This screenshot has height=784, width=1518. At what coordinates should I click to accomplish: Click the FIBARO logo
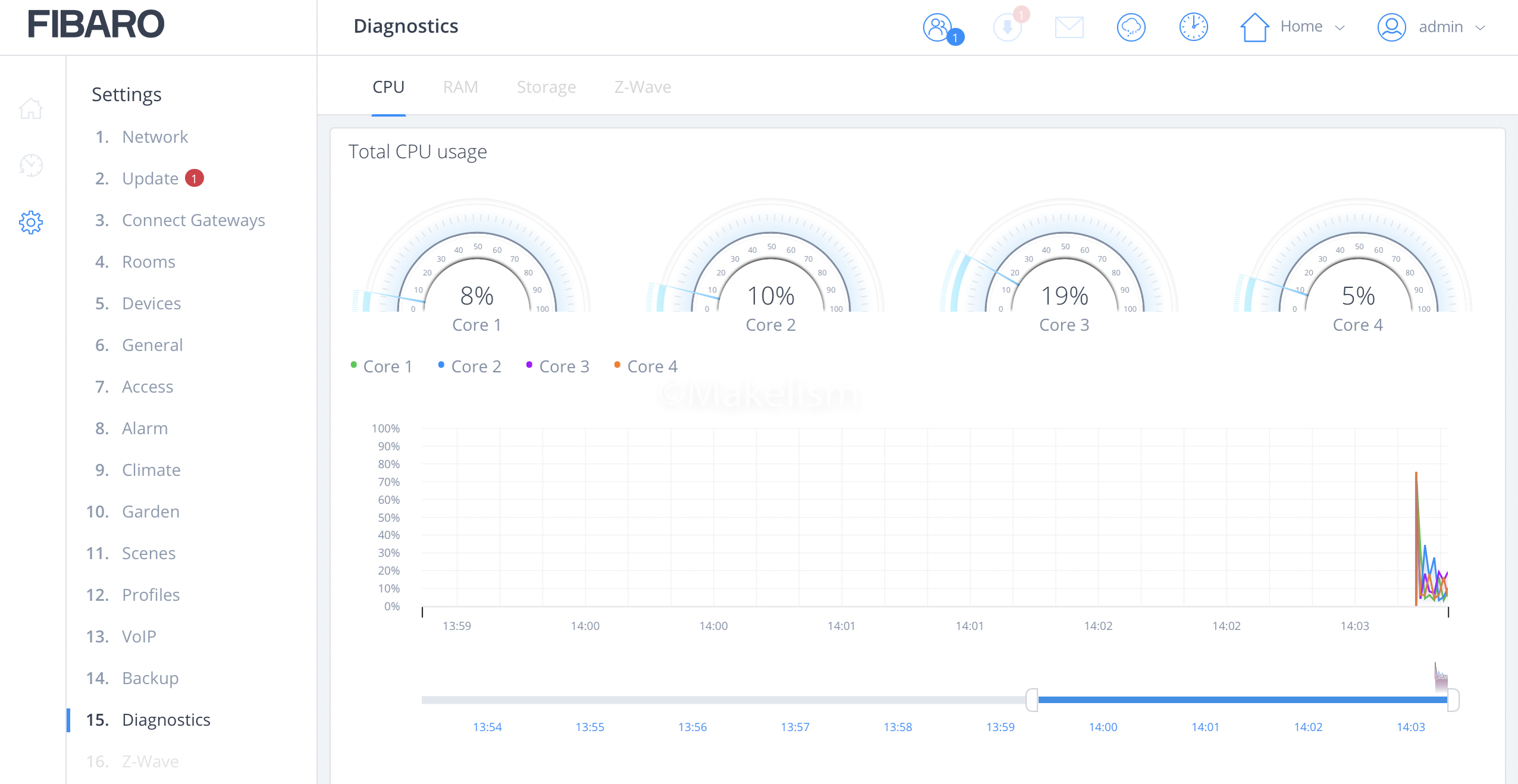96,24
